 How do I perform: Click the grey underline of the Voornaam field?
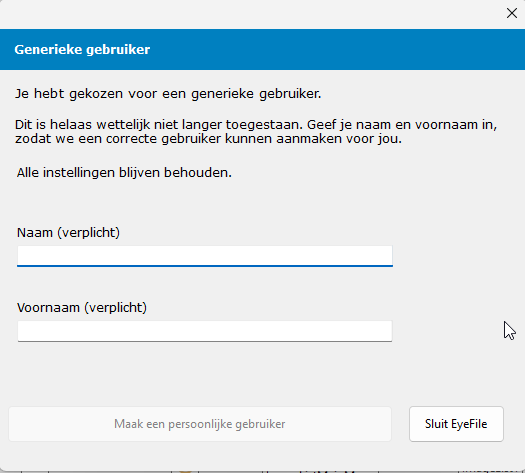click(x=205, y=341)
